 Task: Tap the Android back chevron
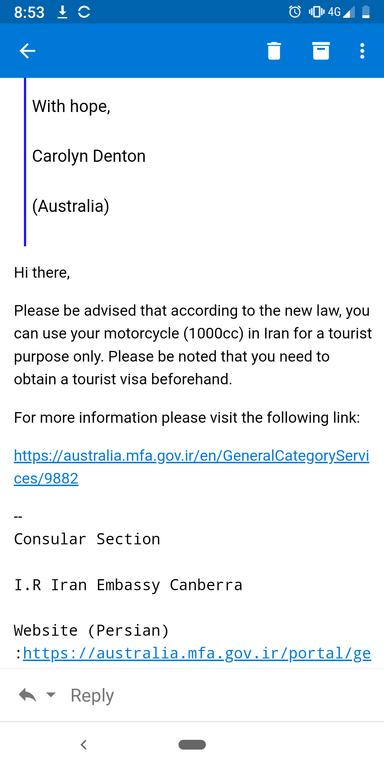(x=84, y=745)
